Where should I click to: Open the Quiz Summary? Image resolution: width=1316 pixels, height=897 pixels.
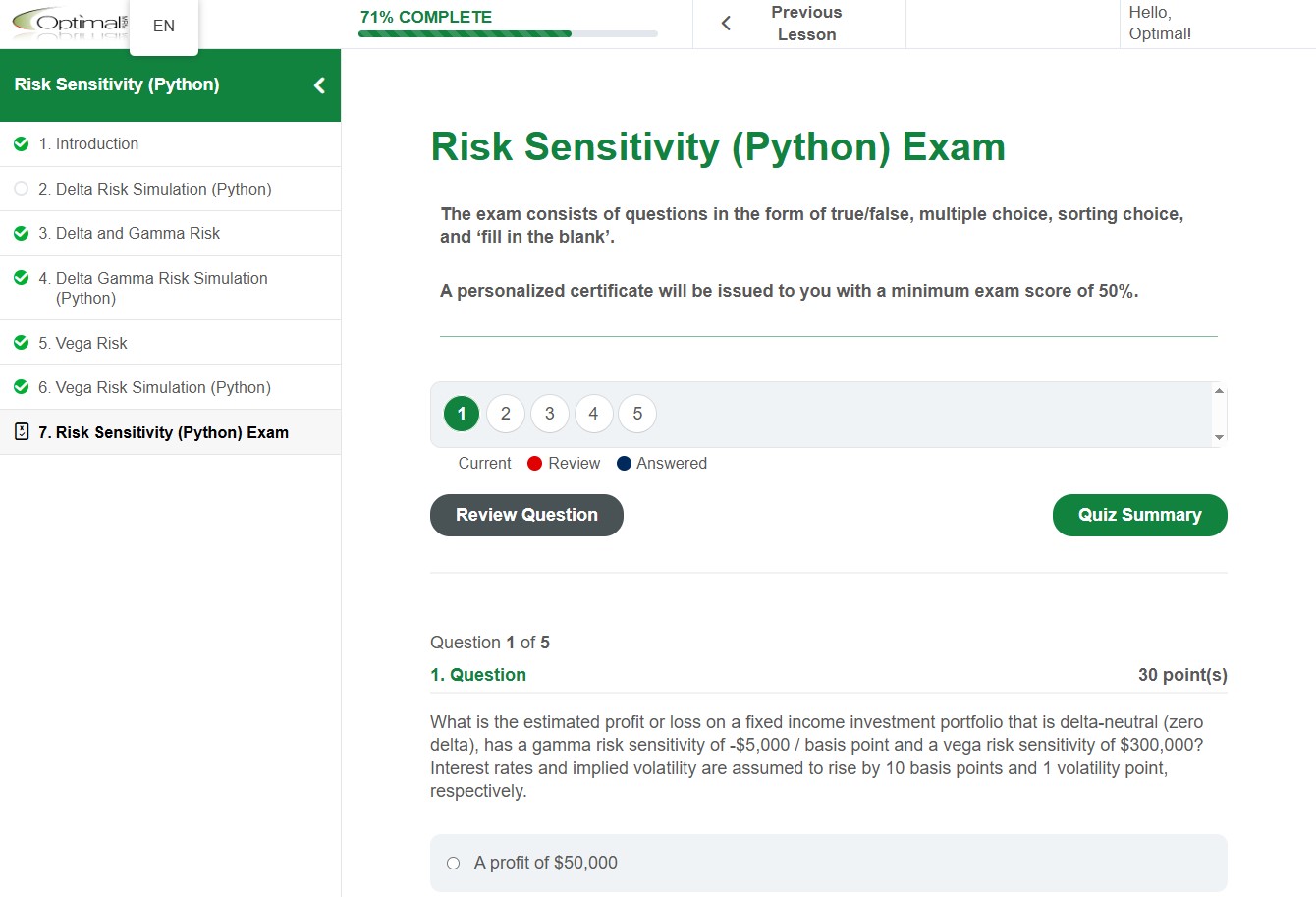[1139, 515]
